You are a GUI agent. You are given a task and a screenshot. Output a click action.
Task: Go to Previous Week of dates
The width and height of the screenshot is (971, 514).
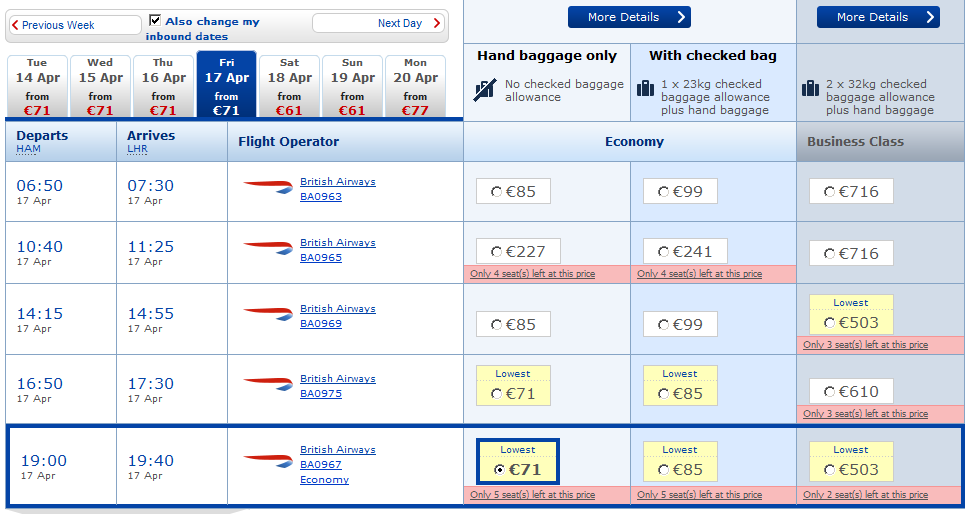click(74, 25)
